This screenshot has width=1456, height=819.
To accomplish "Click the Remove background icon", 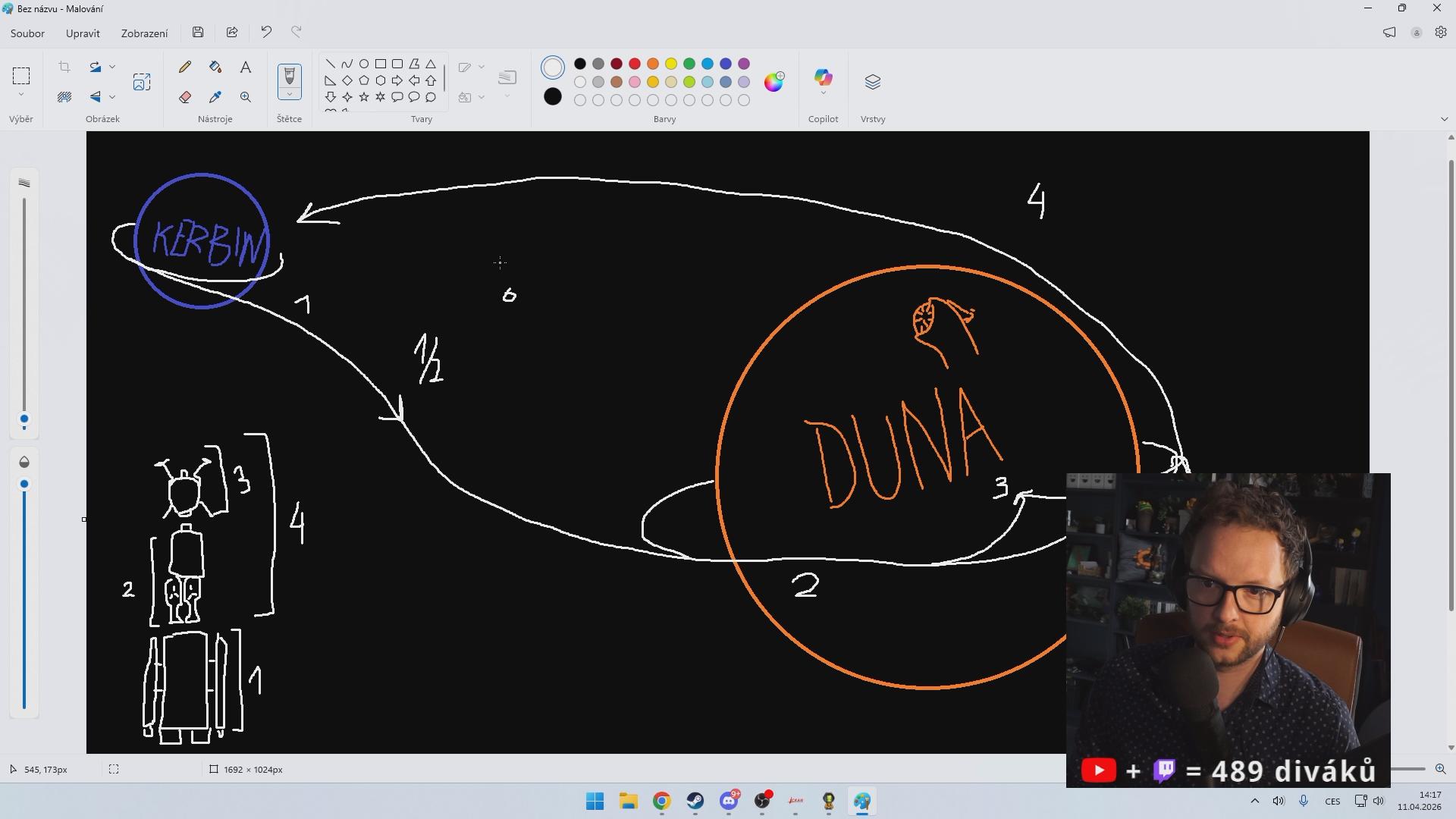I will pos(64,97).
